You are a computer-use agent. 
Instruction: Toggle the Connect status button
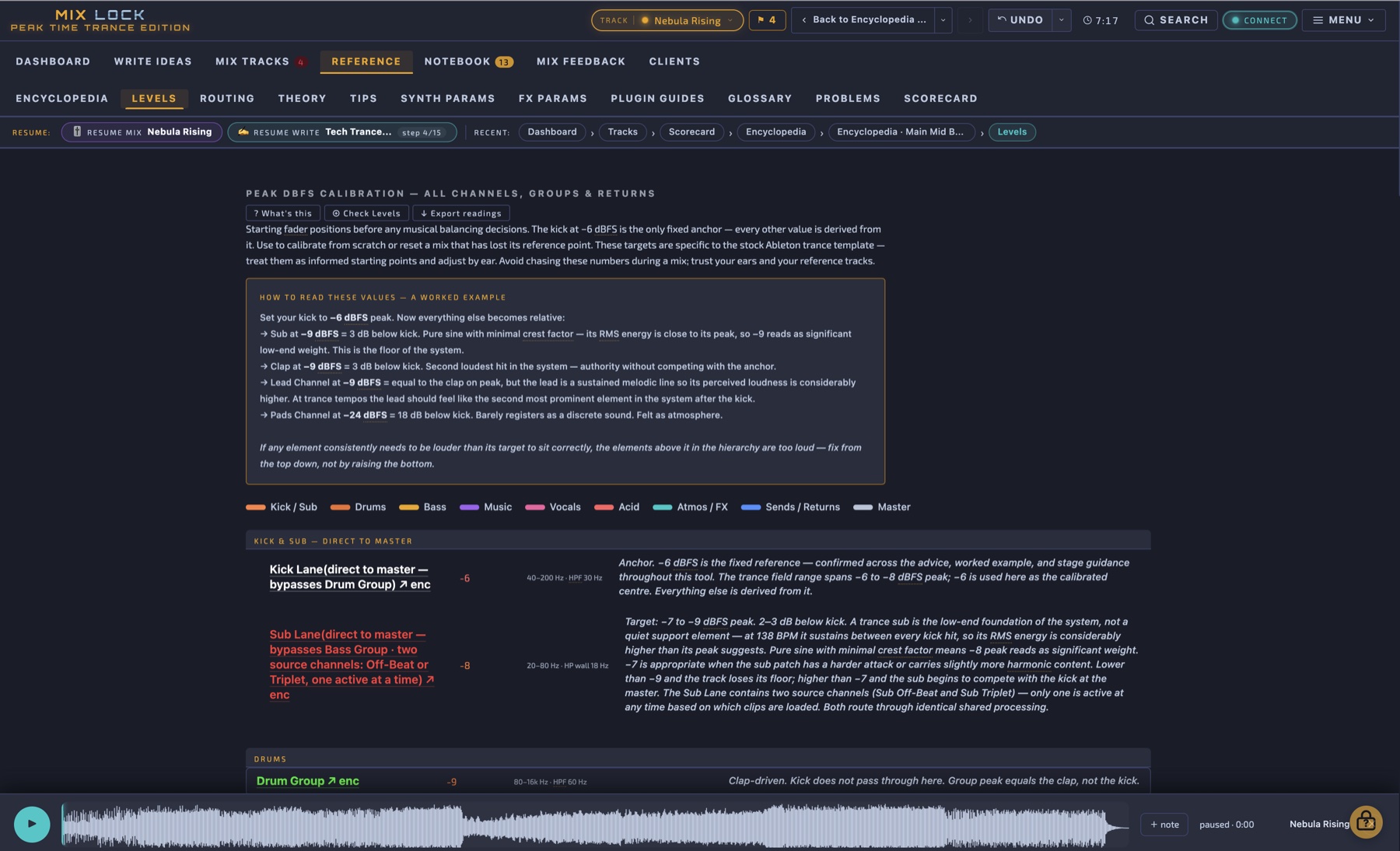[x=1259, y=20]
